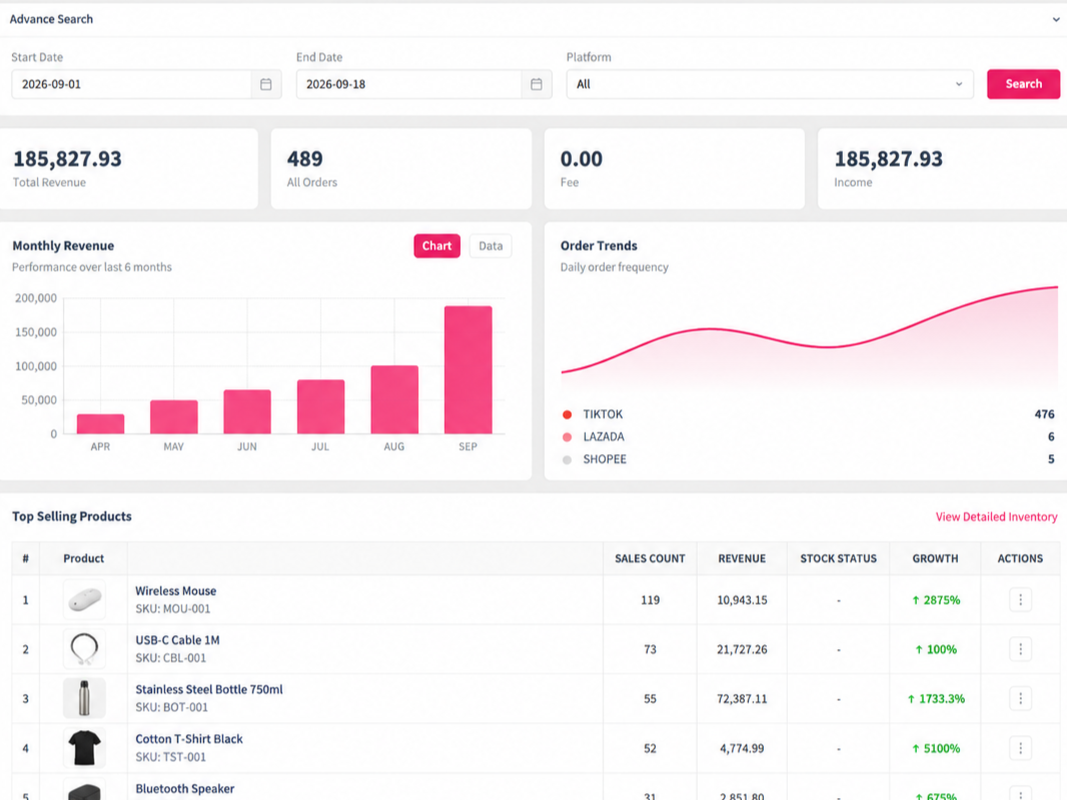Viewport: 1067px width, 800px height.
Task: Switch Monthly Revenue to Data view
Action: coord(490,246)
